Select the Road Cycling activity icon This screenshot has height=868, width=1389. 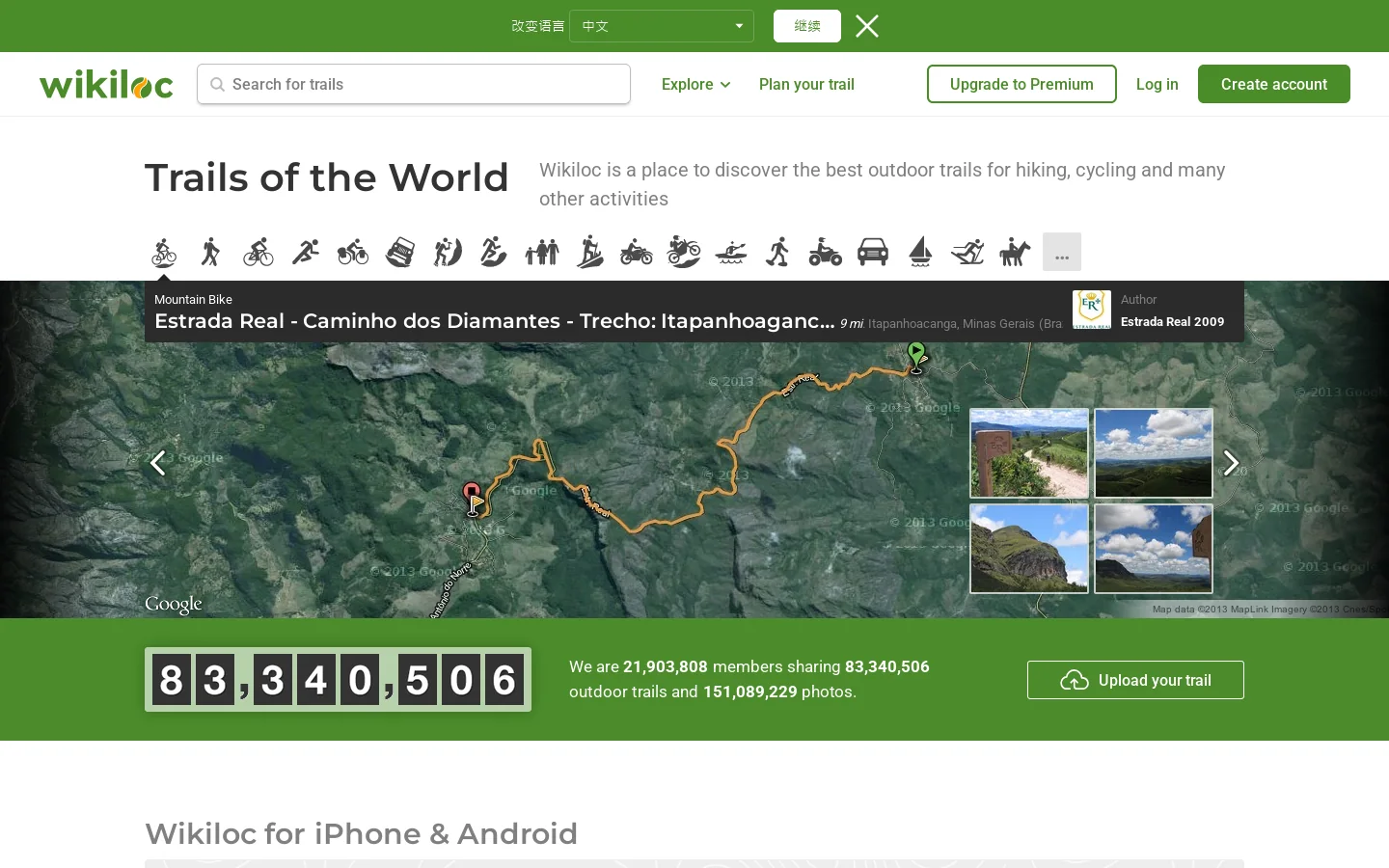tap(259, 252)
